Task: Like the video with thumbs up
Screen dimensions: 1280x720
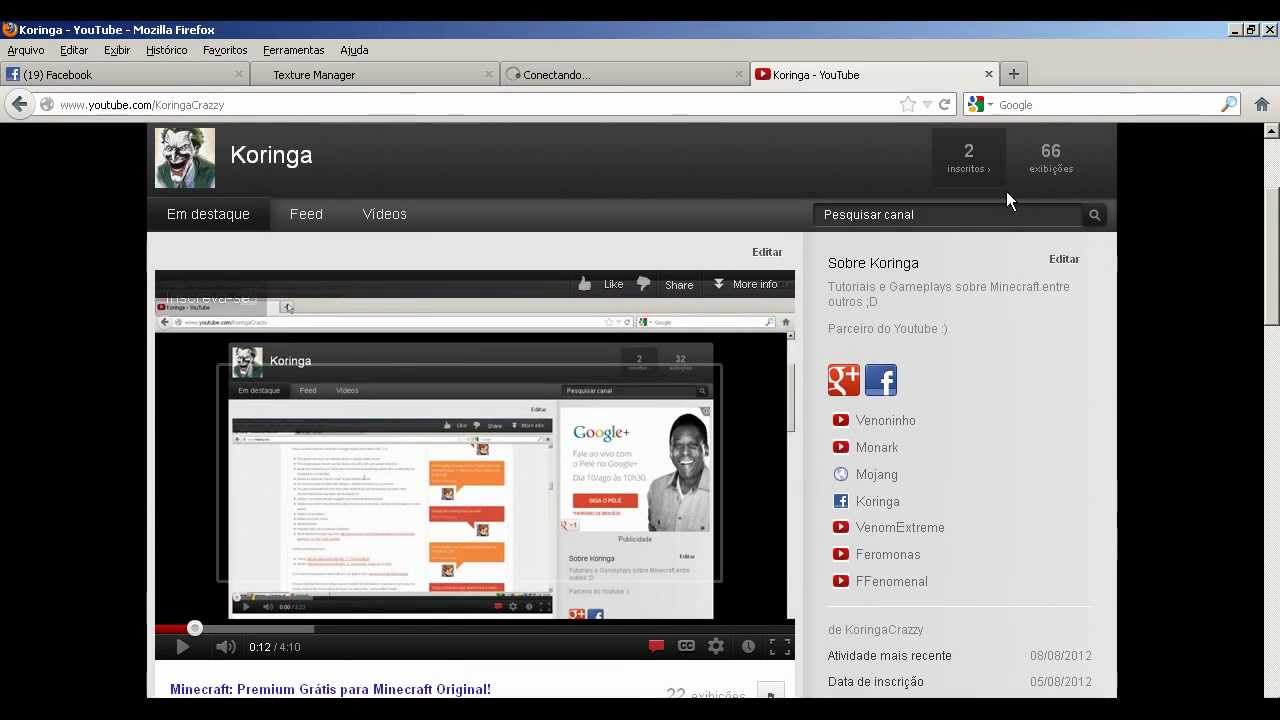Action: 585,284
